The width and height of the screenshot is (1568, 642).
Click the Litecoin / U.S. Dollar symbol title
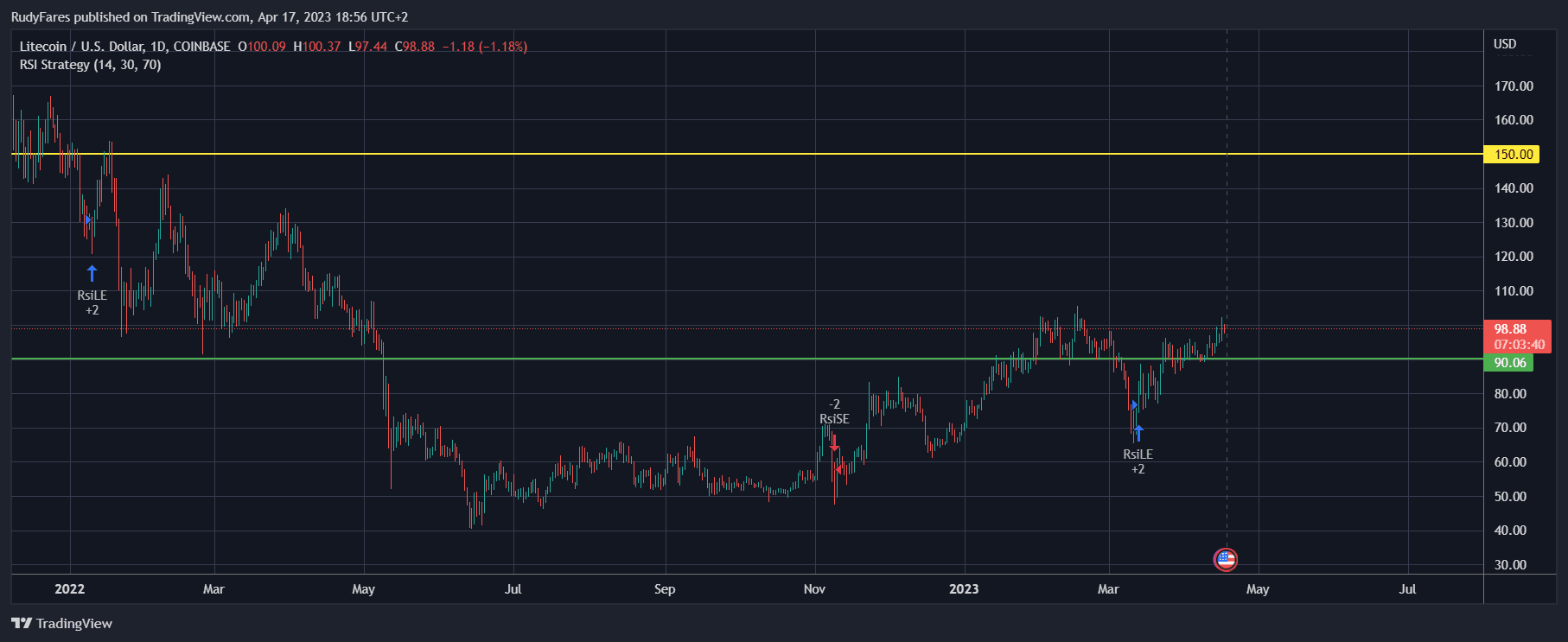tap(124, 47)
